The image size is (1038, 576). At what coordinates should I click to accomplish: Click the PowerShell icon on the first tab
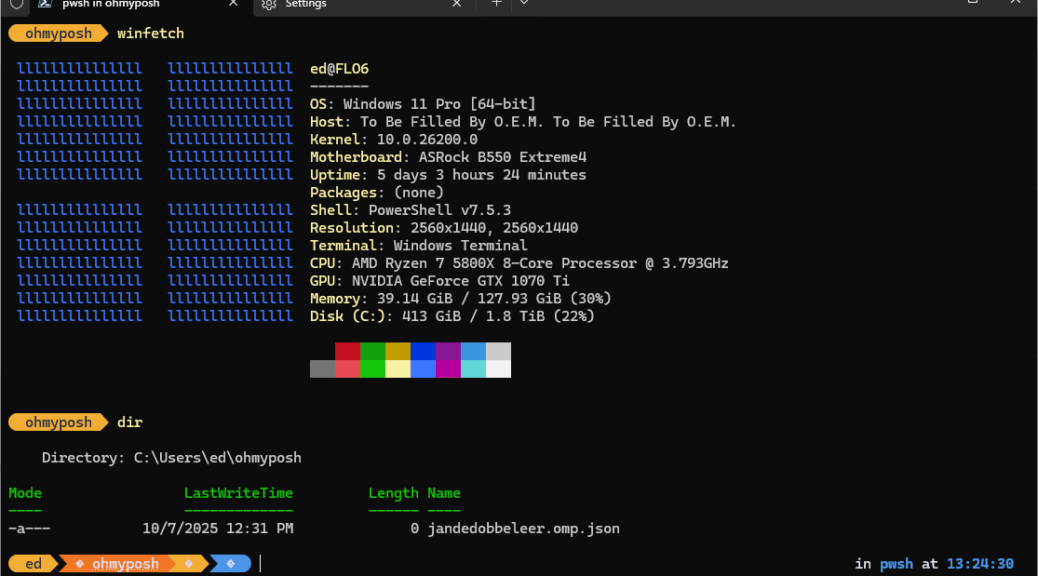[x=45, y=4]
